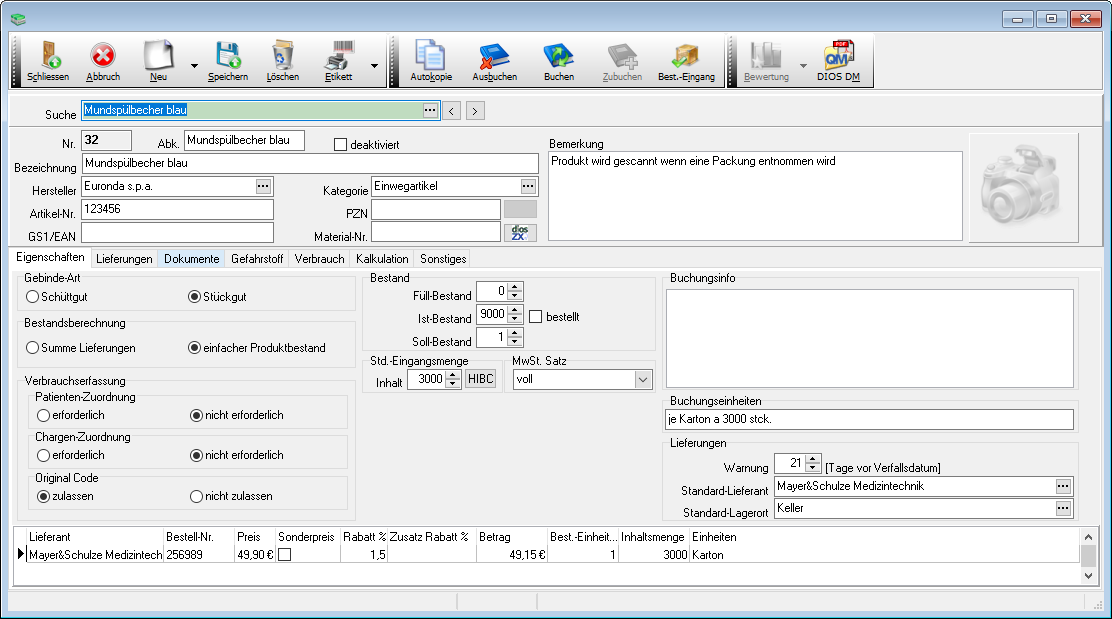Enable the deaktiviert checkbox

point(340,145)
